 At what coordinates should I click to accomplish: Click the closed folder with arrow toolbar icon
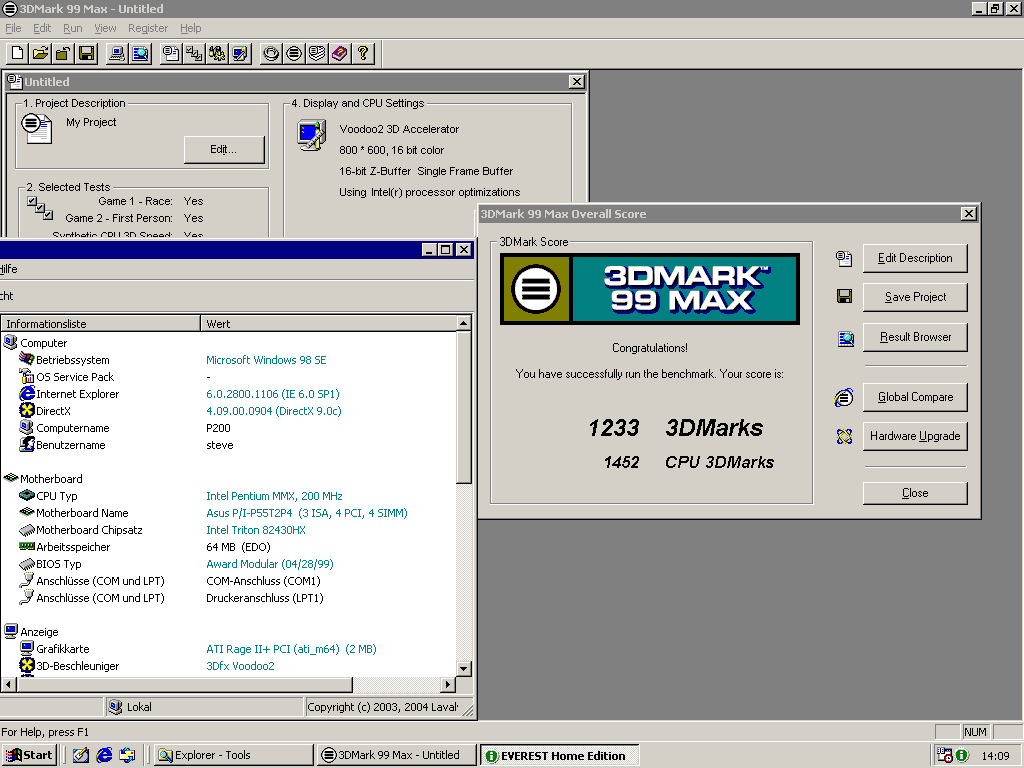click(63, 54)
